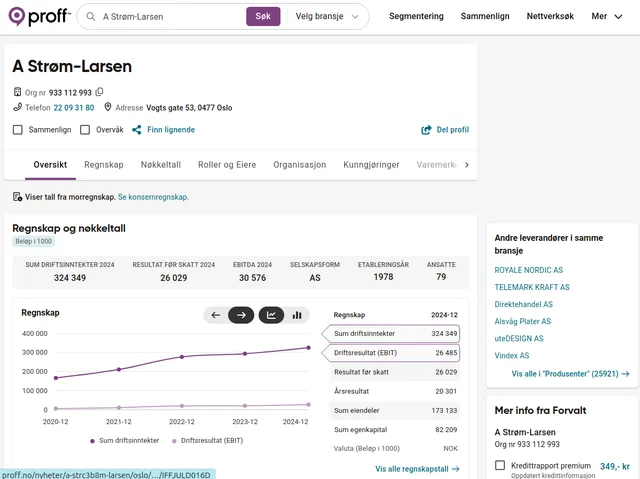Open the Vis alle regnskapstall link
This screenshot has height=479, width=640.
417,468
